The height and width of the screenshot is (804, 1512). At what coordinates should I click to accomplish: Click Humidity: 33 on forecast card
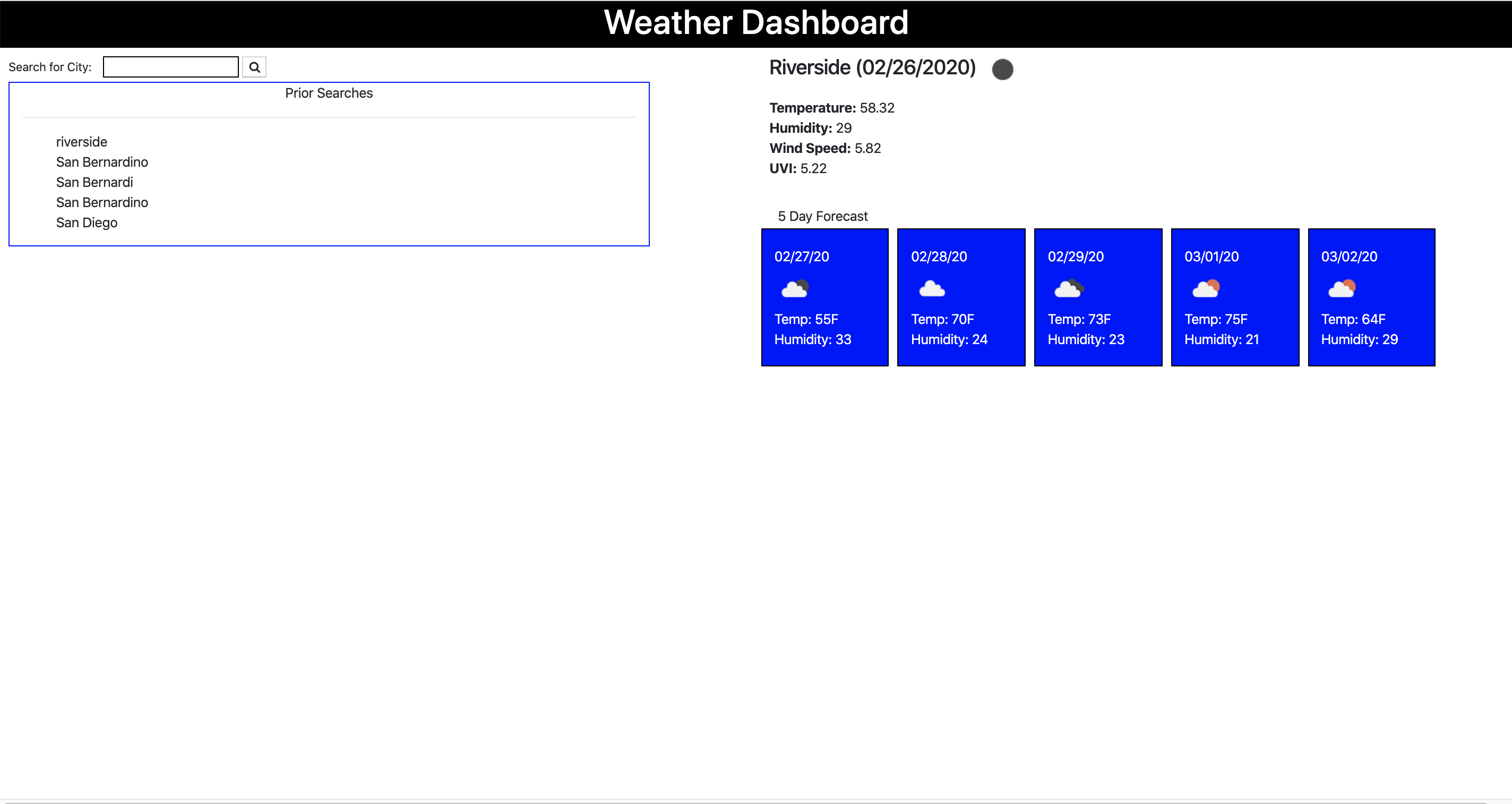pyautogui.click(x=813, y=339)
